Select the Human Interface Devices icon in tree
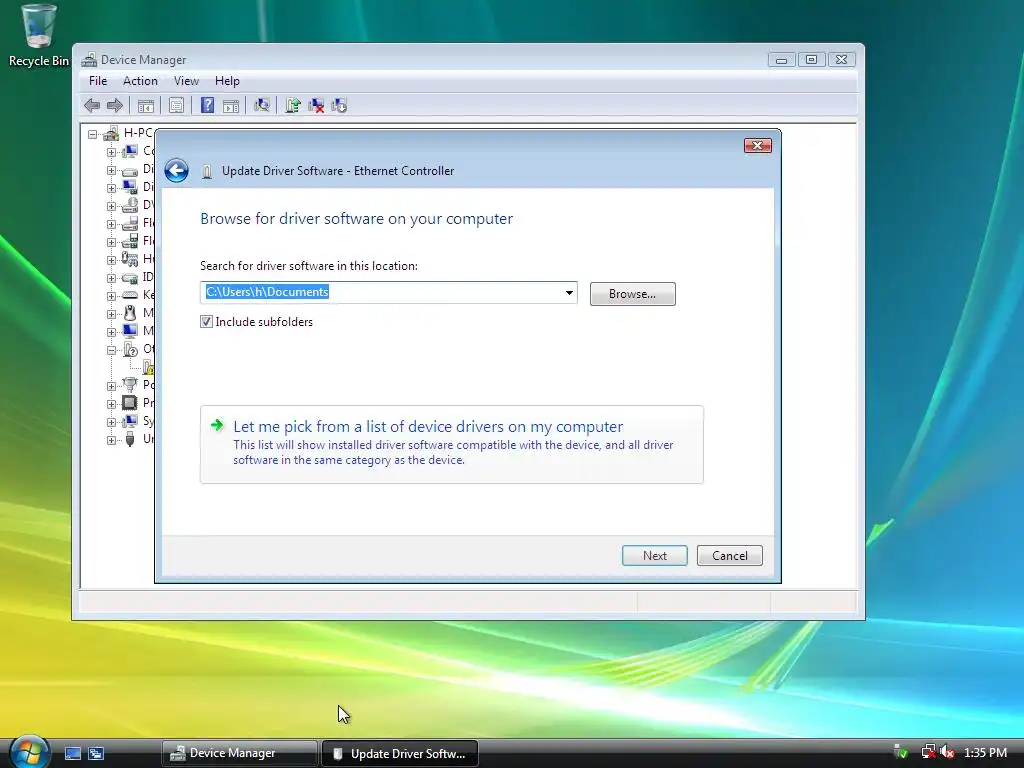 (130, 259)
